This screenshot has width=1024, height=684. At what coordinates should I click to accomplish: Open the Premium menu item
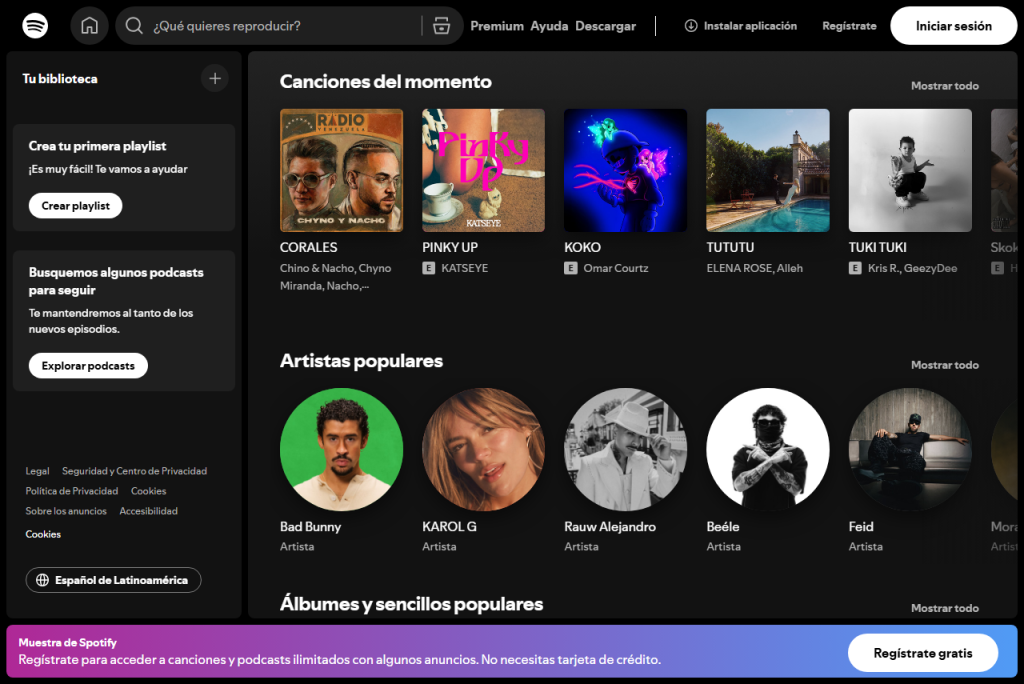[497, 26]
